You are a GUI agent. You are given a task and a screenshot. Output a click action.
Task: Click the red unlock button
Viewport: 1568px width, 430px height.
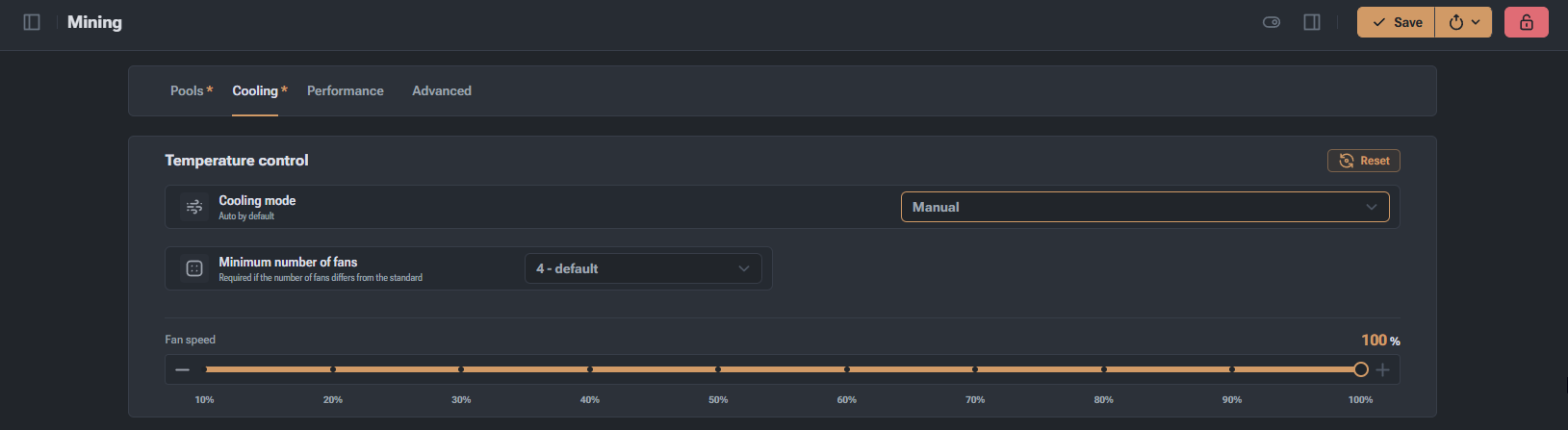(x=1527, y=22)
